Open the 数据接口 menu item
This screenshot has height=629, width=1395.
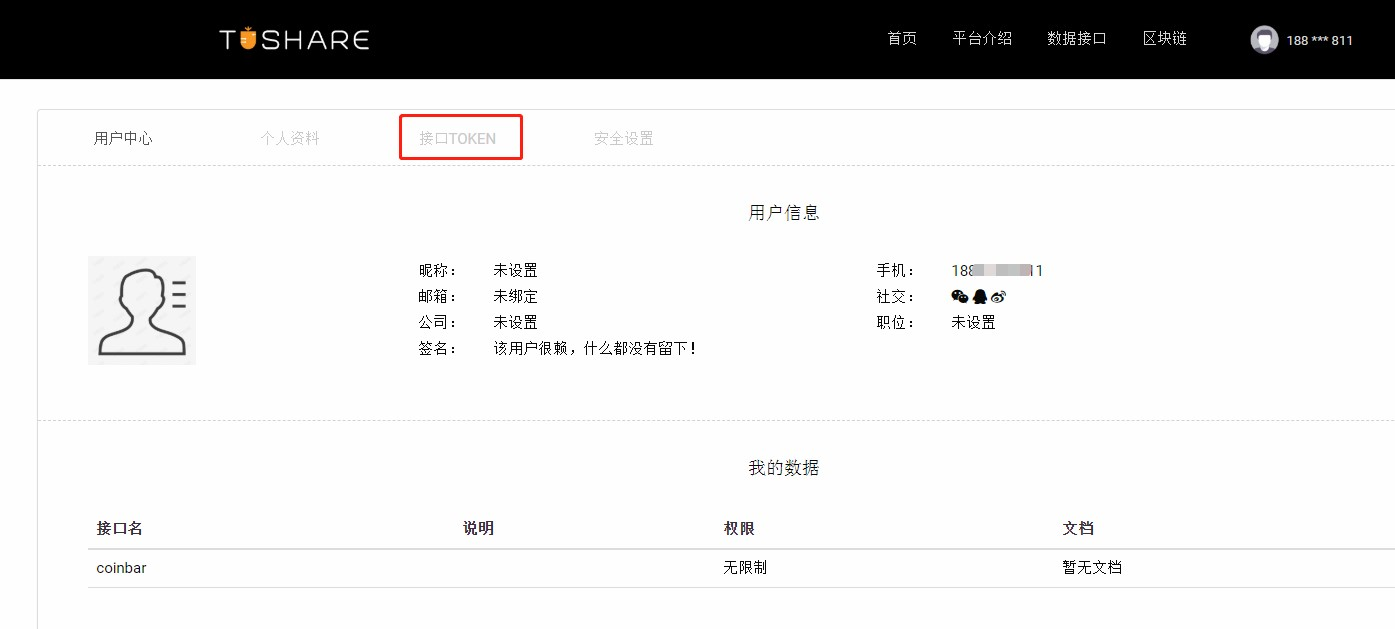pos(1077,38)
